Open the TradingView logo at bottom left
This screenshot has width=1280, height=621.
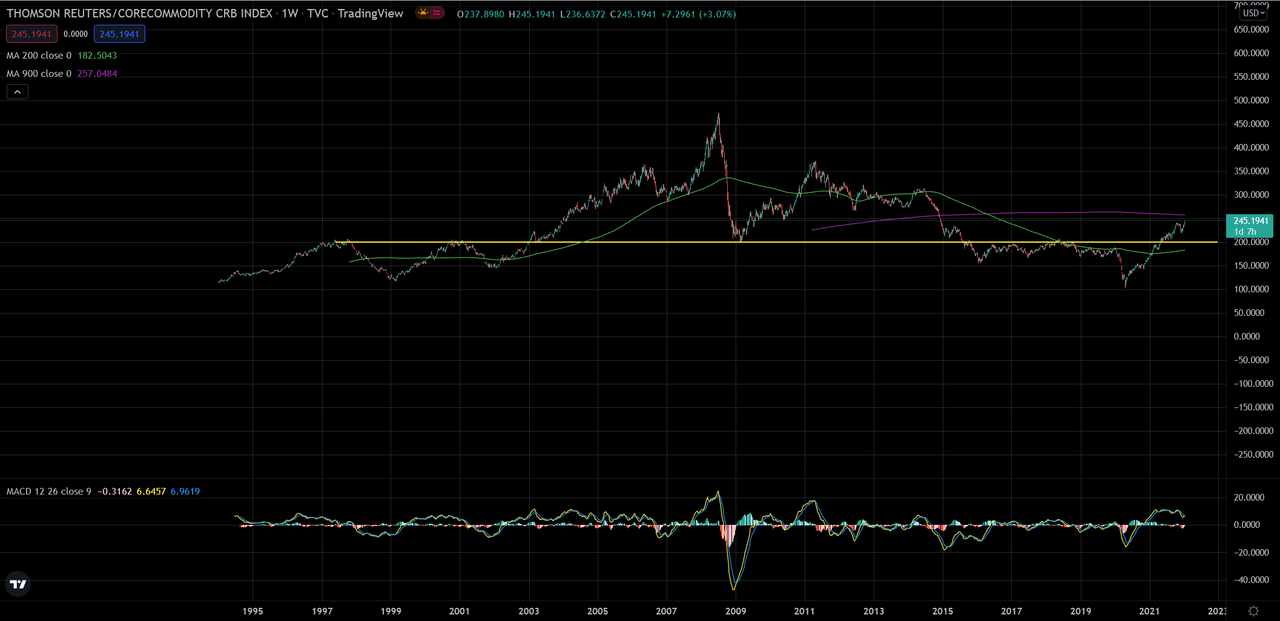tap(18, 585)
